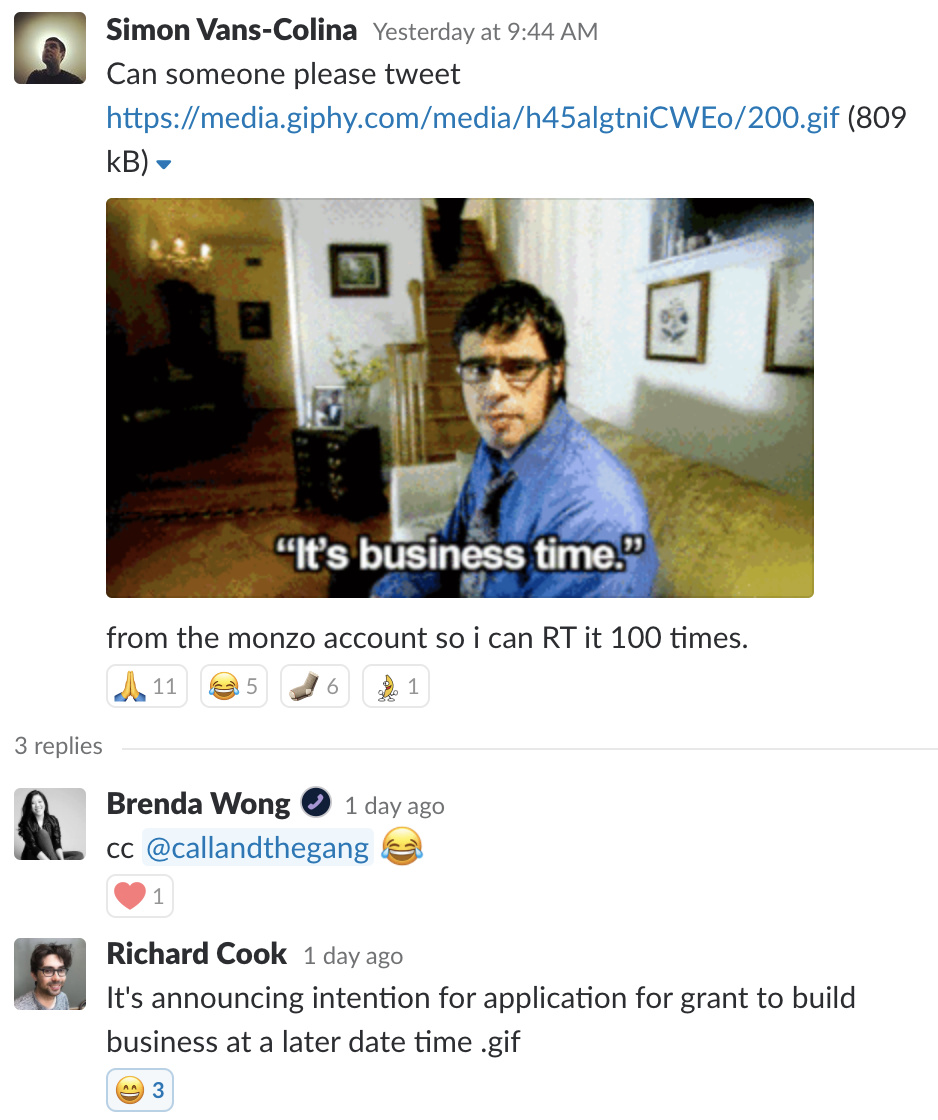Open the "It's business time" GIF image

point(460,398)
